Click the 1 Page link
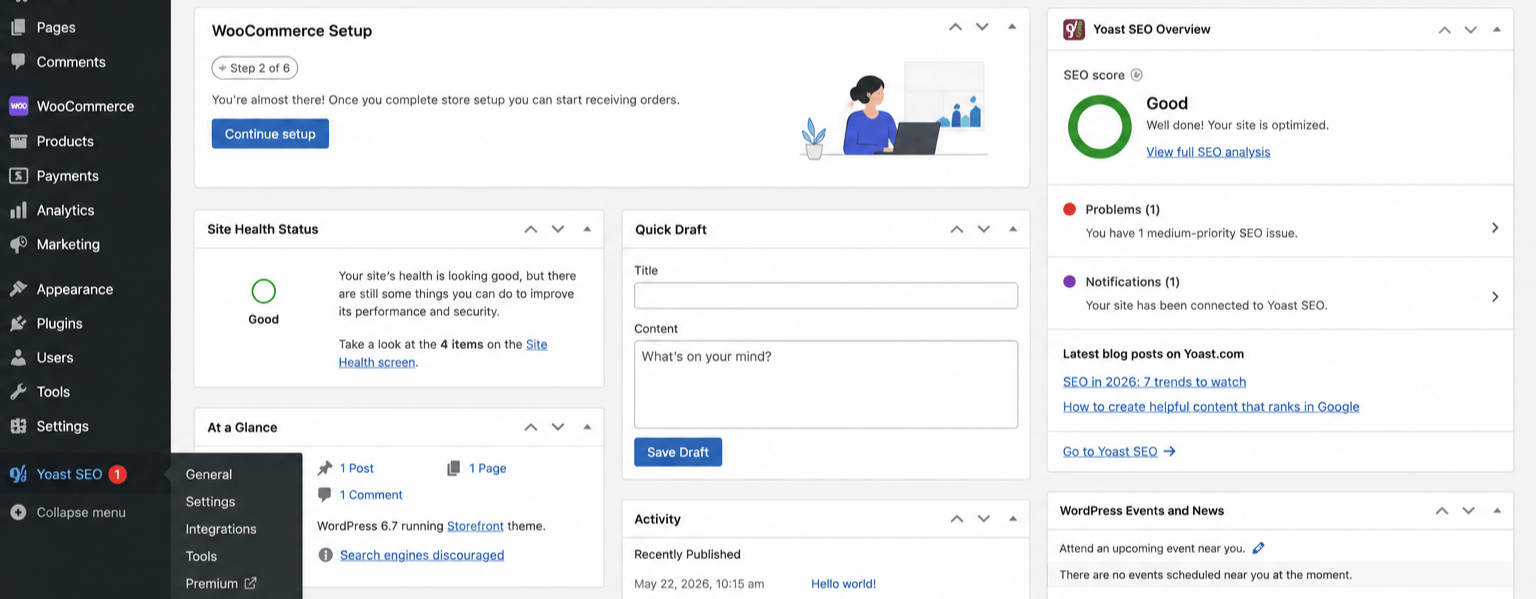 [x=488, y=468]
